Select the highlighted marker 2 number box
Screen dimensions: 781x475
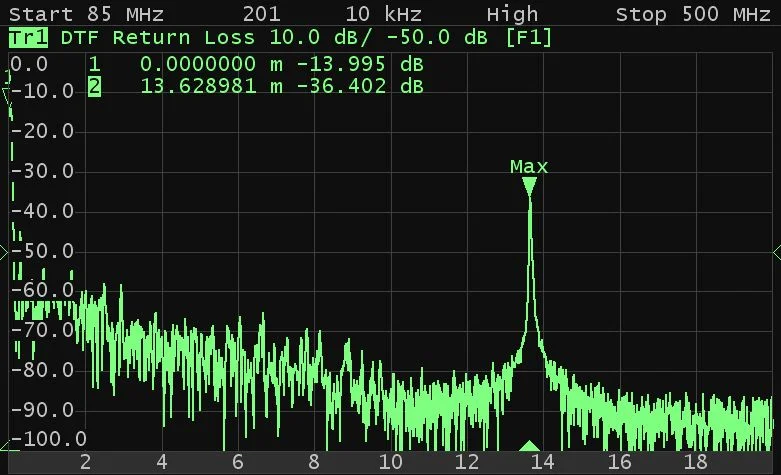pos(95,87)
